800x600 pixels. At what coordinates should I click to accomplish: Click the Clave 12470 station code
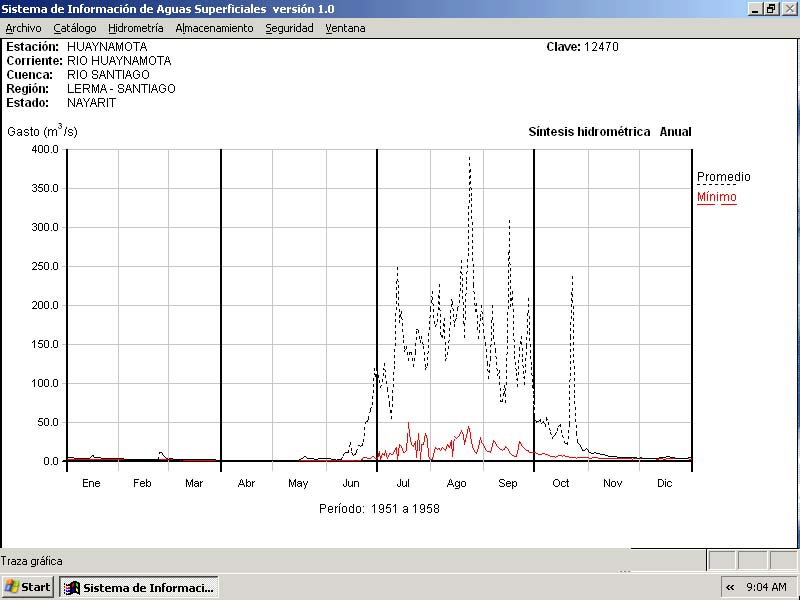coord(582,47)
